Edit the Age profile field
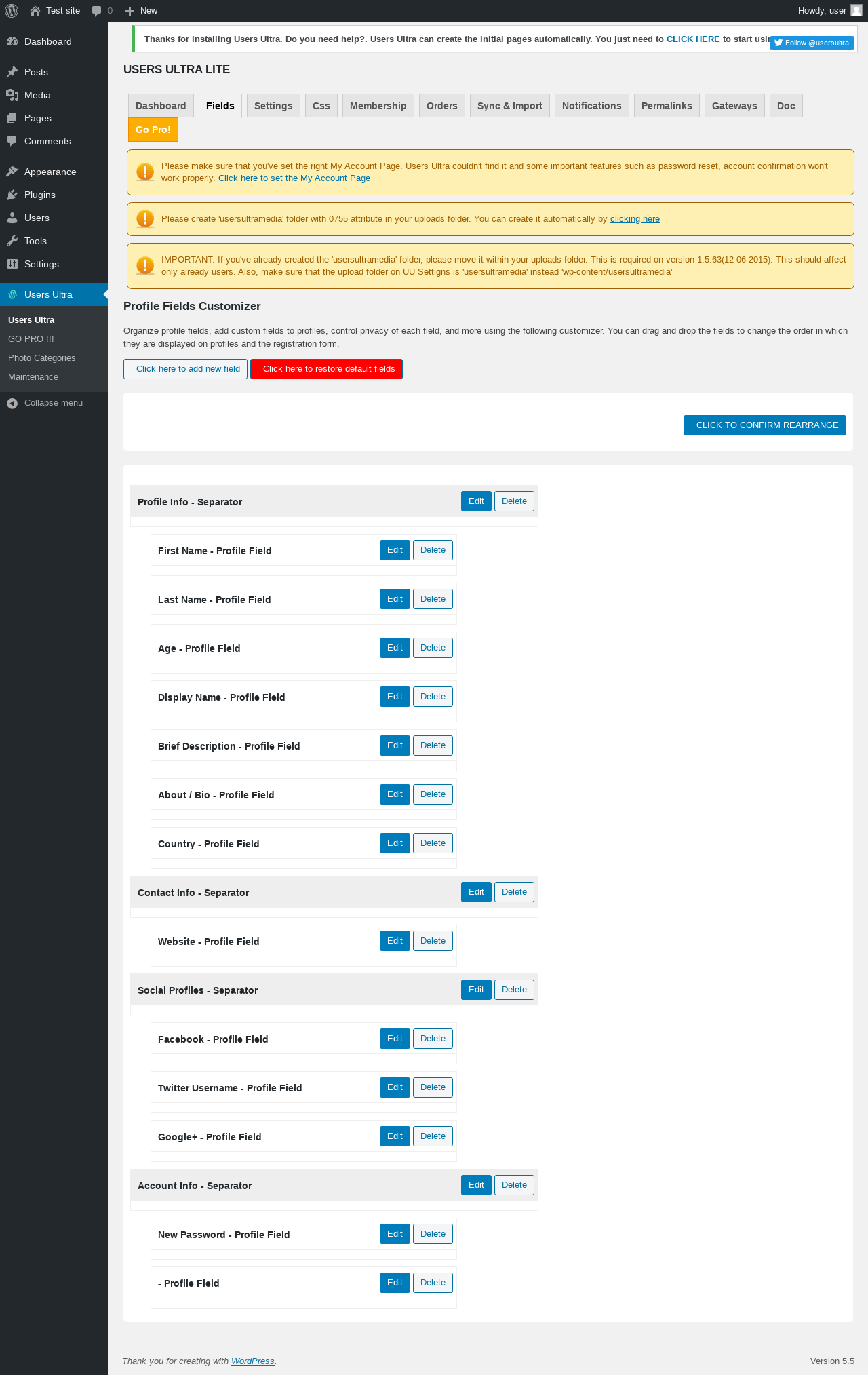The width and height of the screenshot is (868, 1375). [395, 648]
